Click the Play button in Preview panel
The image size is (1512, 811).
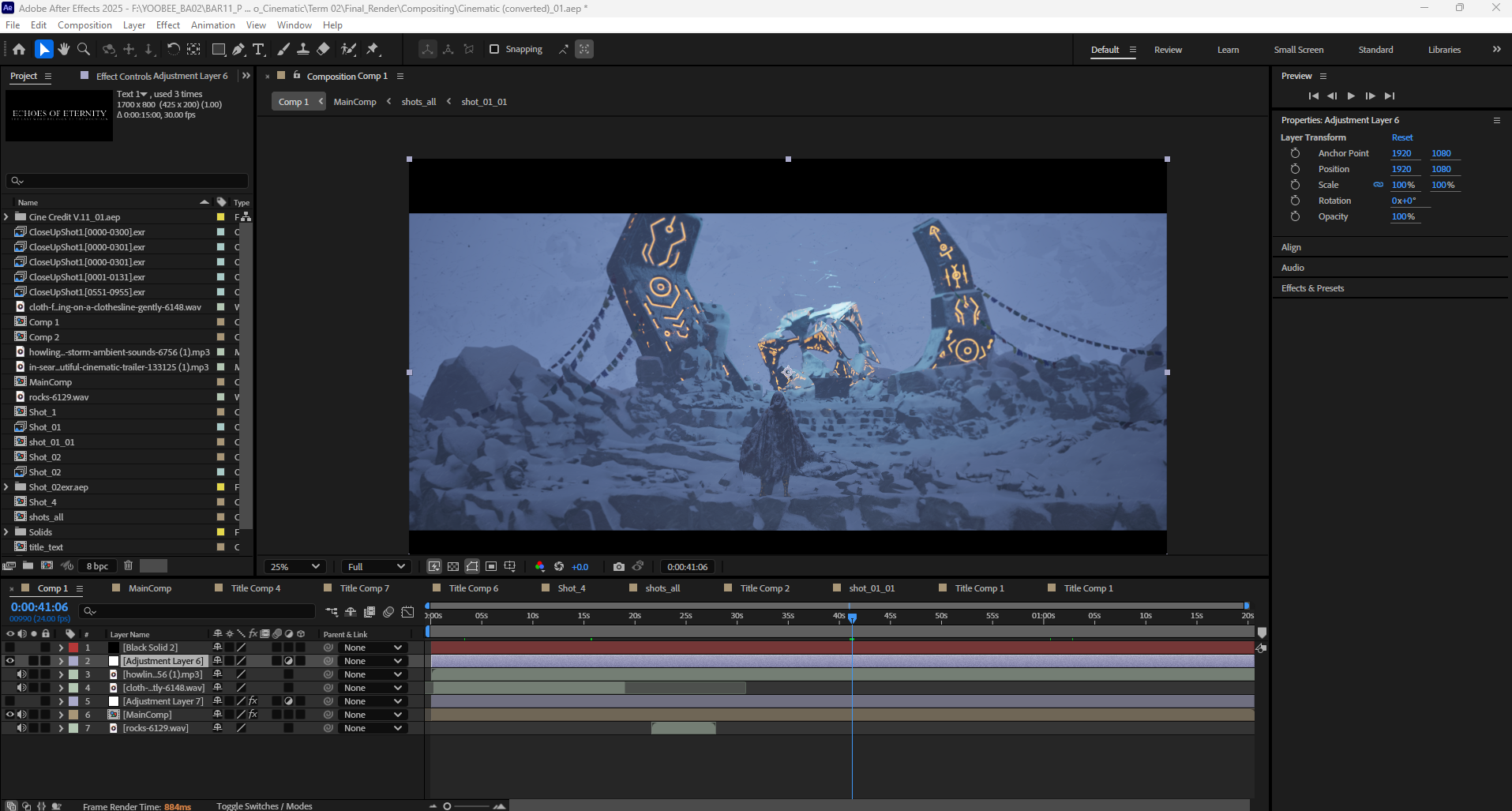click(1351, 96)
